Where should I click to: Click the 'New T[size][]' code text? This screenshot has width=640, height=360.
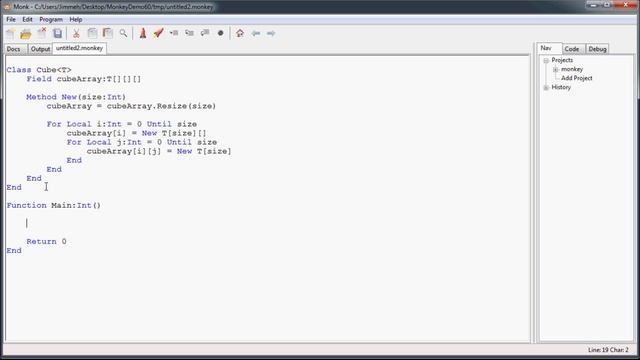point(174,133)
